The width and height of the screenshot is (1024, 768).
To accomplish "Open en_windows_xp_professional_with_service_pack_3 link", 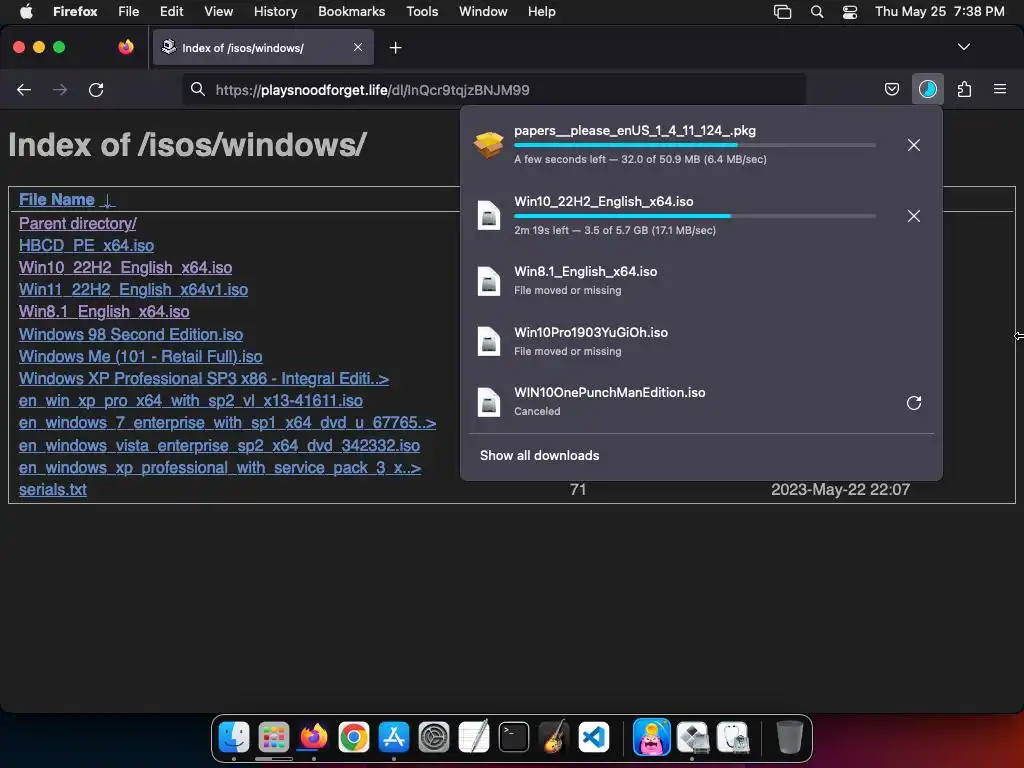I will point(220,468).
